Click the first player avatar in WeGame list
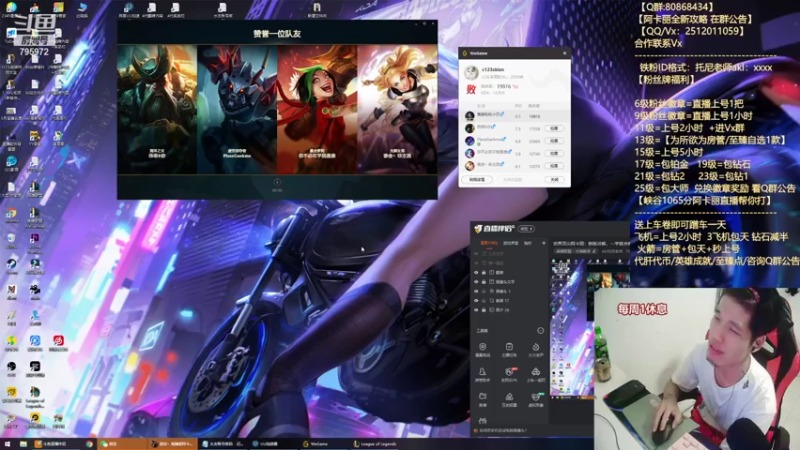This screenshot has width=800, height=450. coord(469,116)
